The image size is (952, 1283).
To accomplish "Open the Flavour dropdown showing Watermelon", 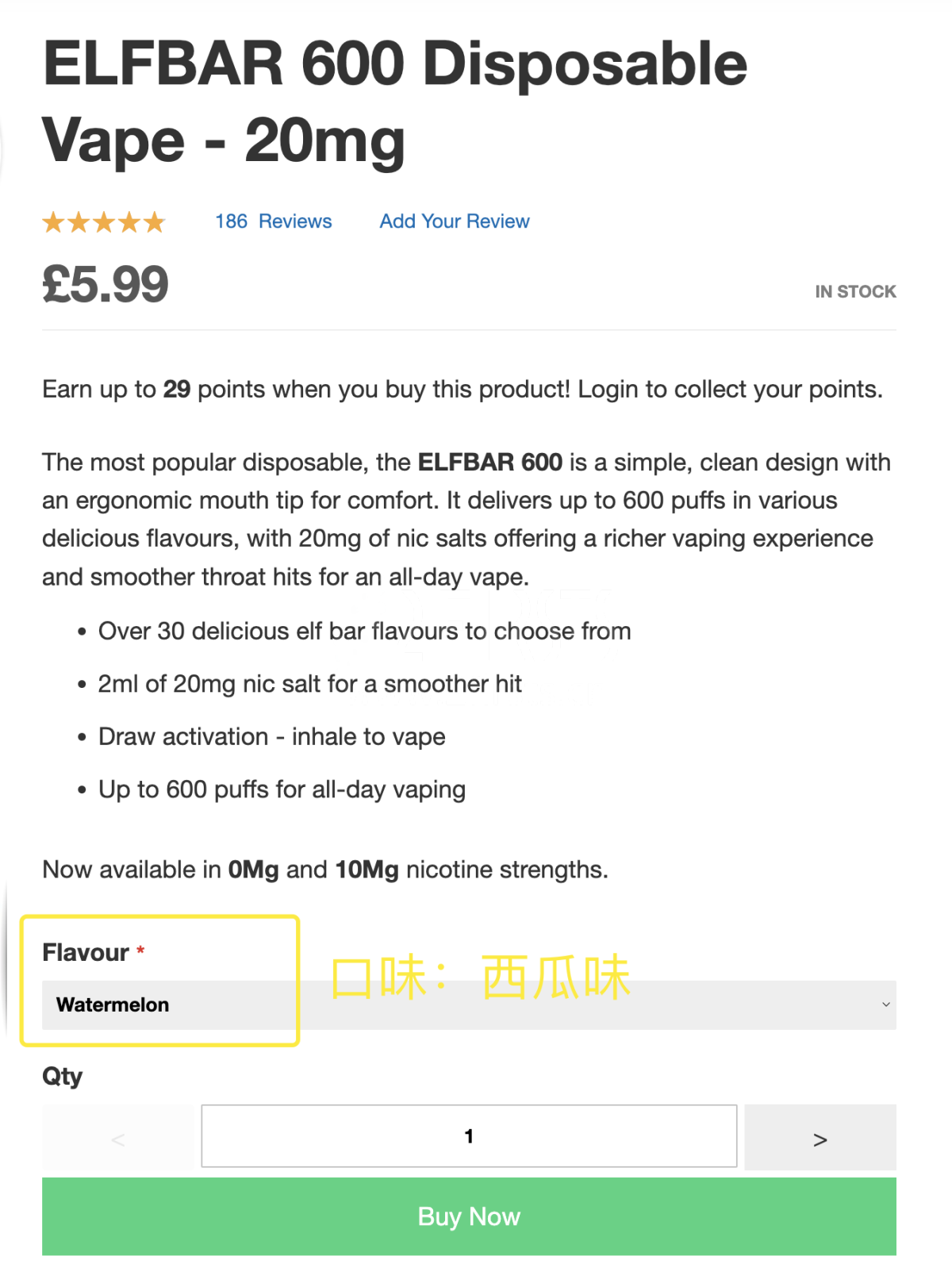I will 468,1005.
